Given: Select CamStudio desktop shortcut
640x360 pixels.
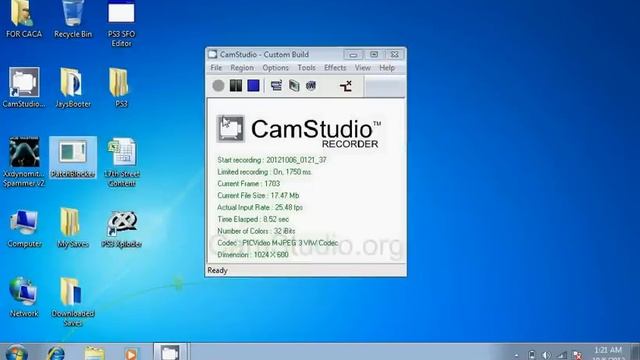Looking at the screenshot, I should pos(24,88).
